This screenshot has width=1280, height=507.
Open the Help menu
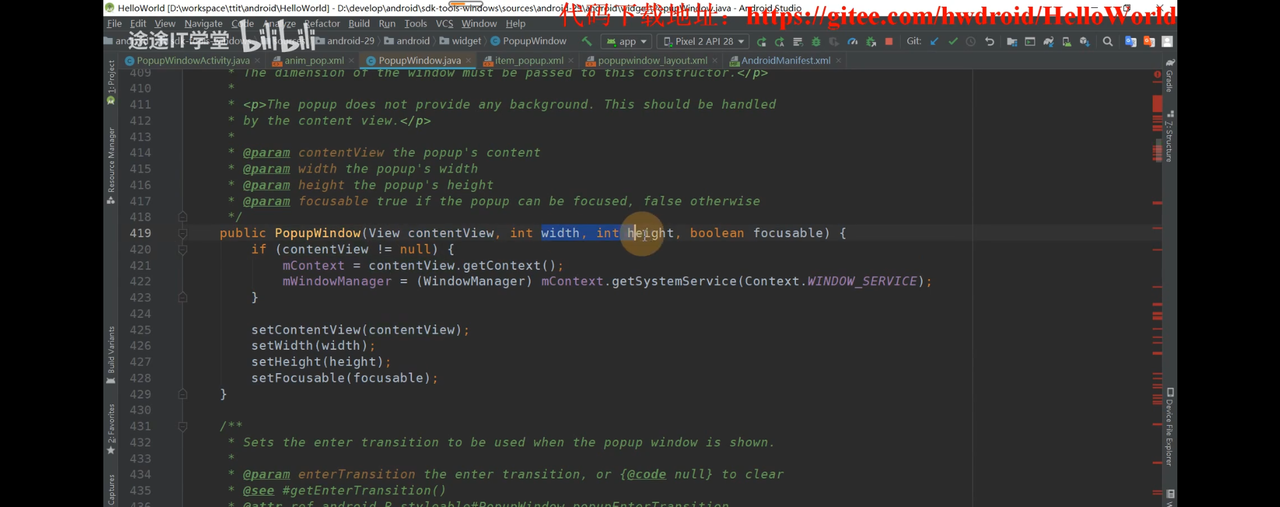point(515,23)
